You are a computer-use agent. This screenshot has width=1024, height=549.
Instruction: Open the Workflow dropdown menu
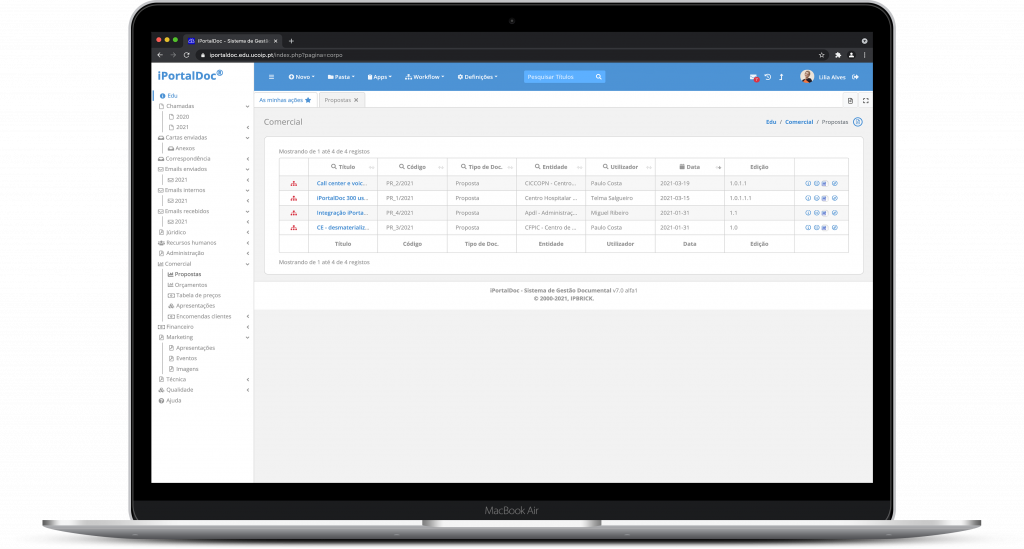coord(424,77)
